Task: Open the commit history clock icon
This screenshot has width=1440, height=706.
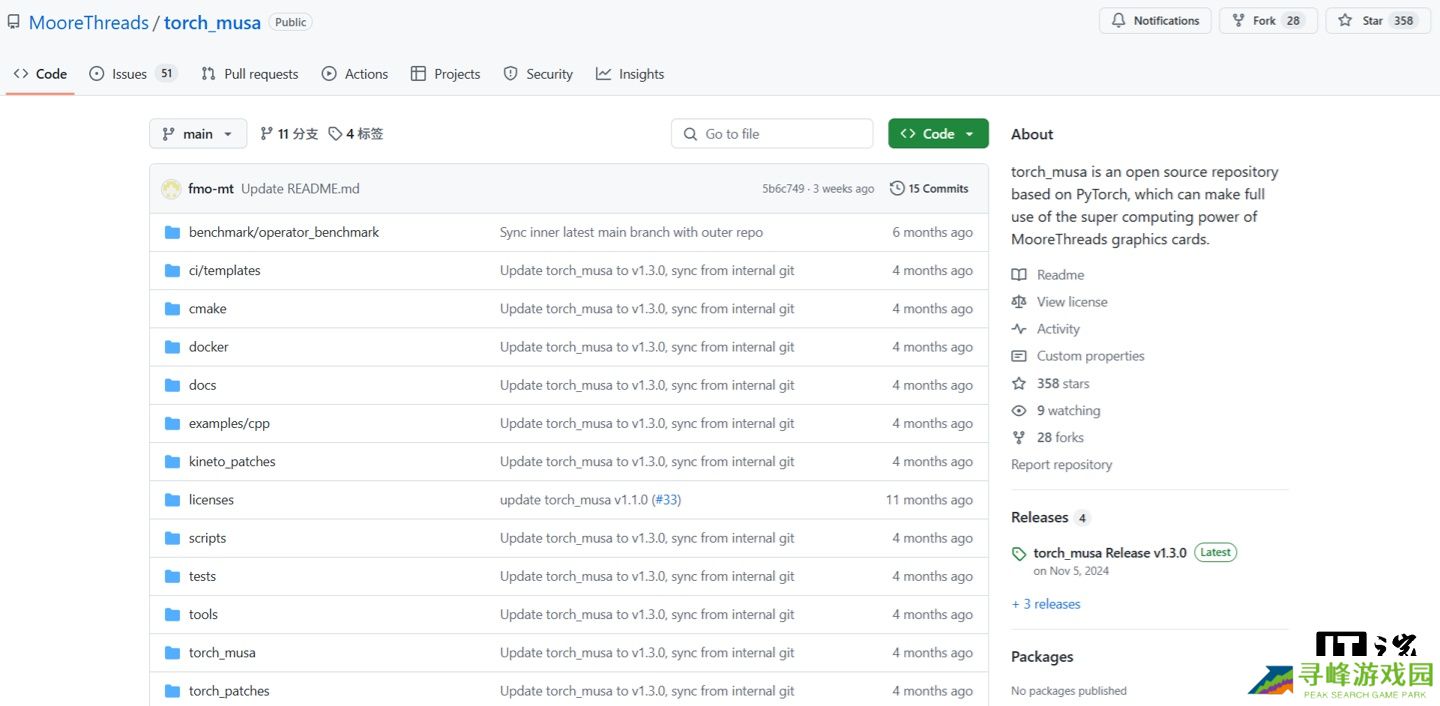Action: pyautogui.click(x=897, y=189)
